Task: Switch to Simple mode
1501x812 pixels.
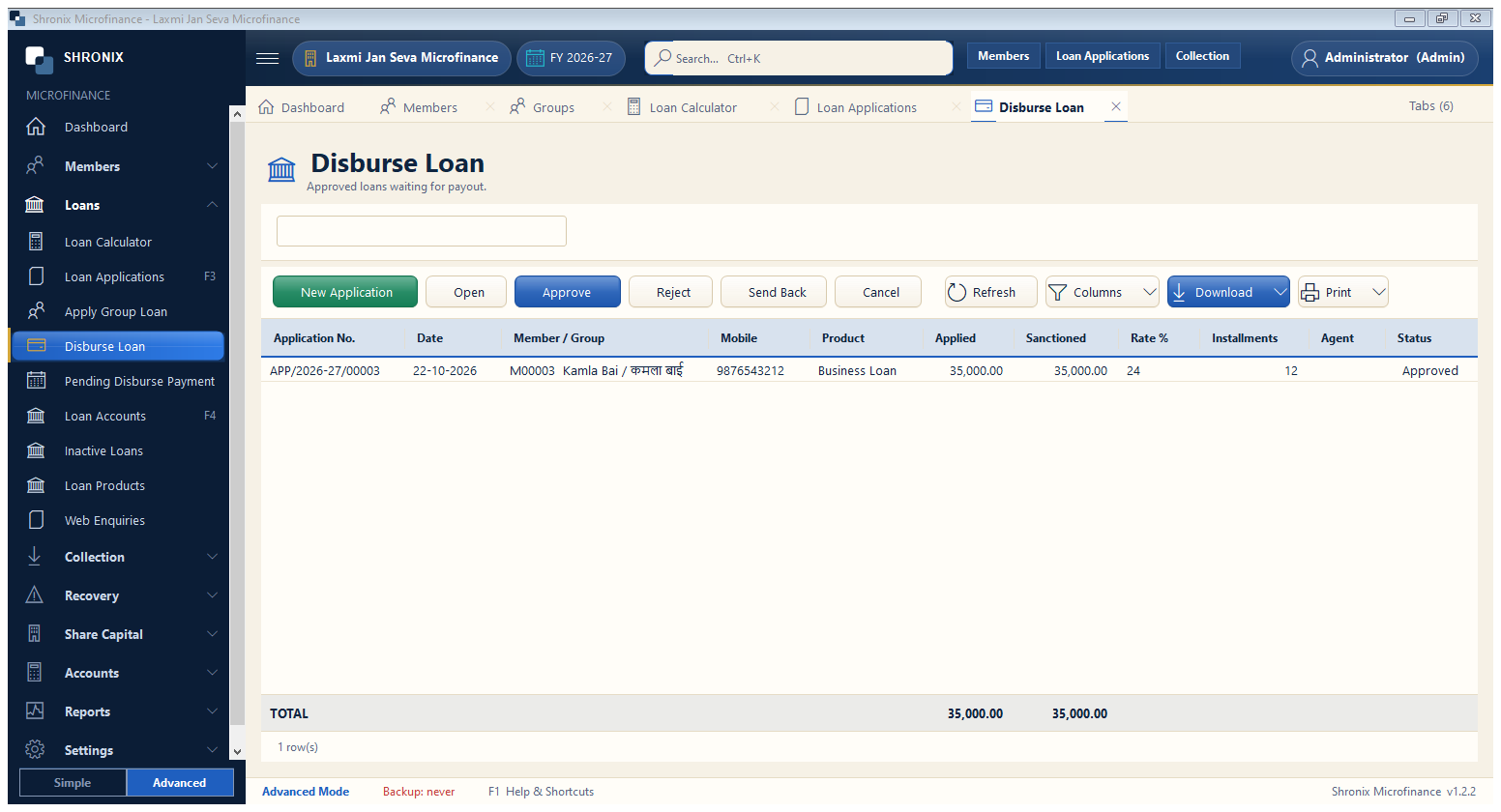Action: pos(73,783)
